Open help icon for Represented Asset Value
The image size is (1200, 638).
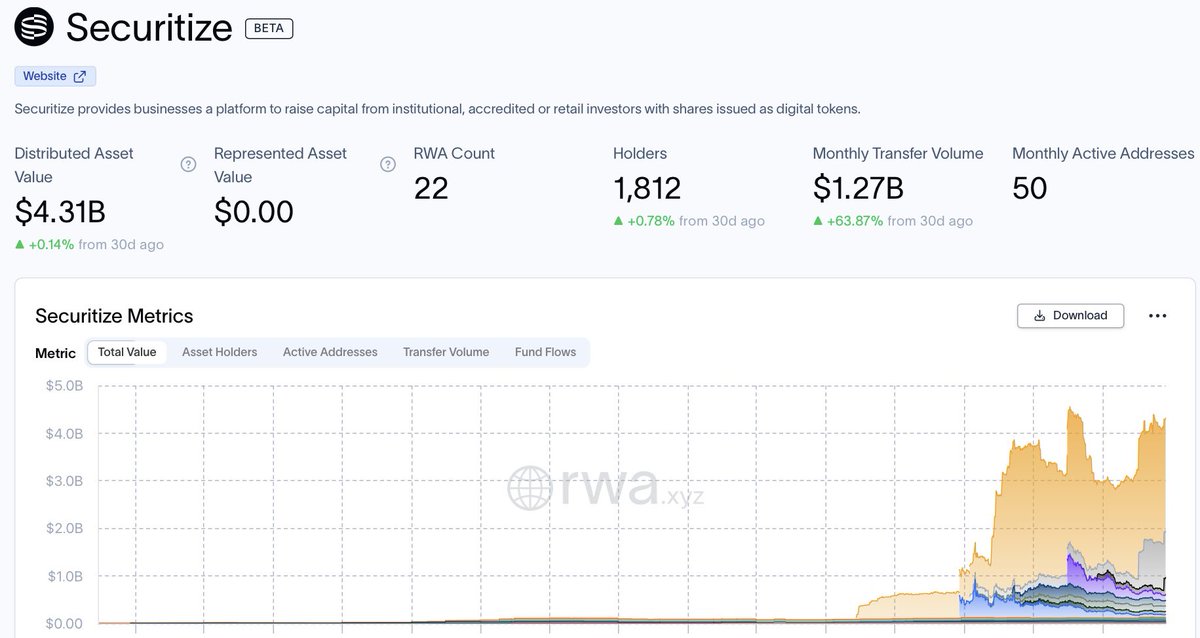(x=388, y=164)
